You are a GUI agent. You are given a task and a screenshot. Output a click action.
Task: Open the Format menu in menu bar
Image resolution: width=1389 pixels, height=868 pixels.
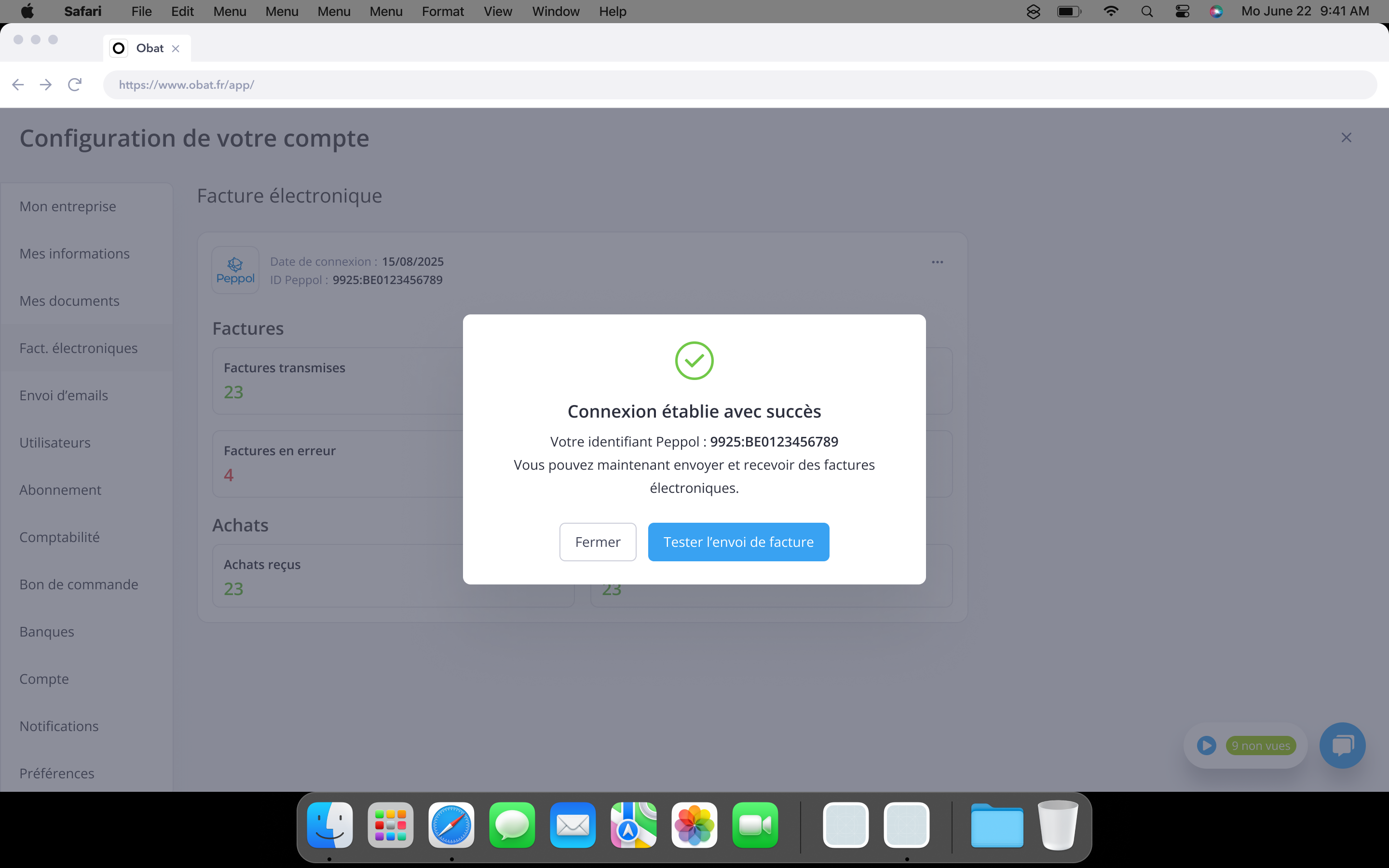point(443,12)
